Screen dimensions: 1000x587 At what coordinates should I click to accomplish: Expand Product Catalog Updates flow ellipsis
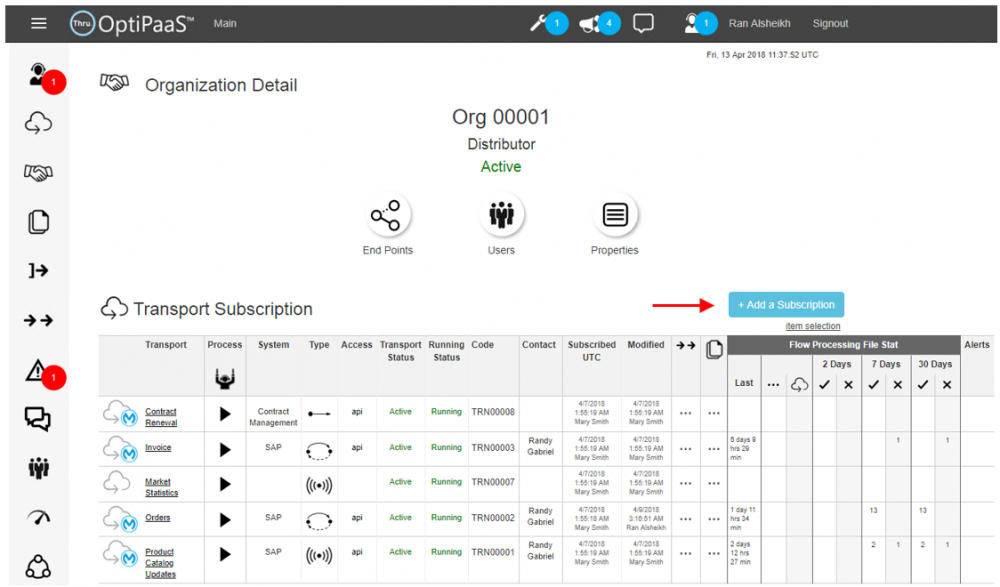pyautogui.click(x=685, y=553)
